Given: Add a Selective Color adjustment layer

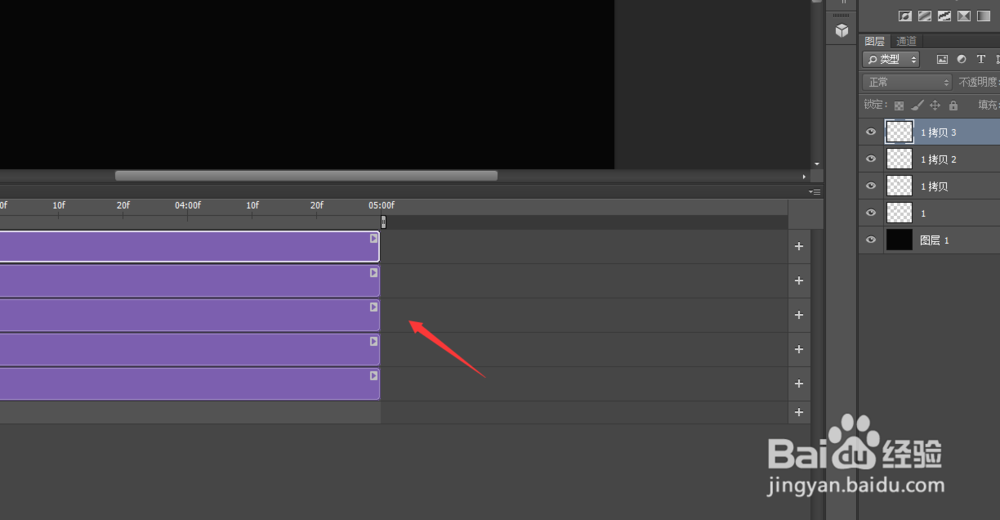Looking at the screenshot, I should point(964,16).
